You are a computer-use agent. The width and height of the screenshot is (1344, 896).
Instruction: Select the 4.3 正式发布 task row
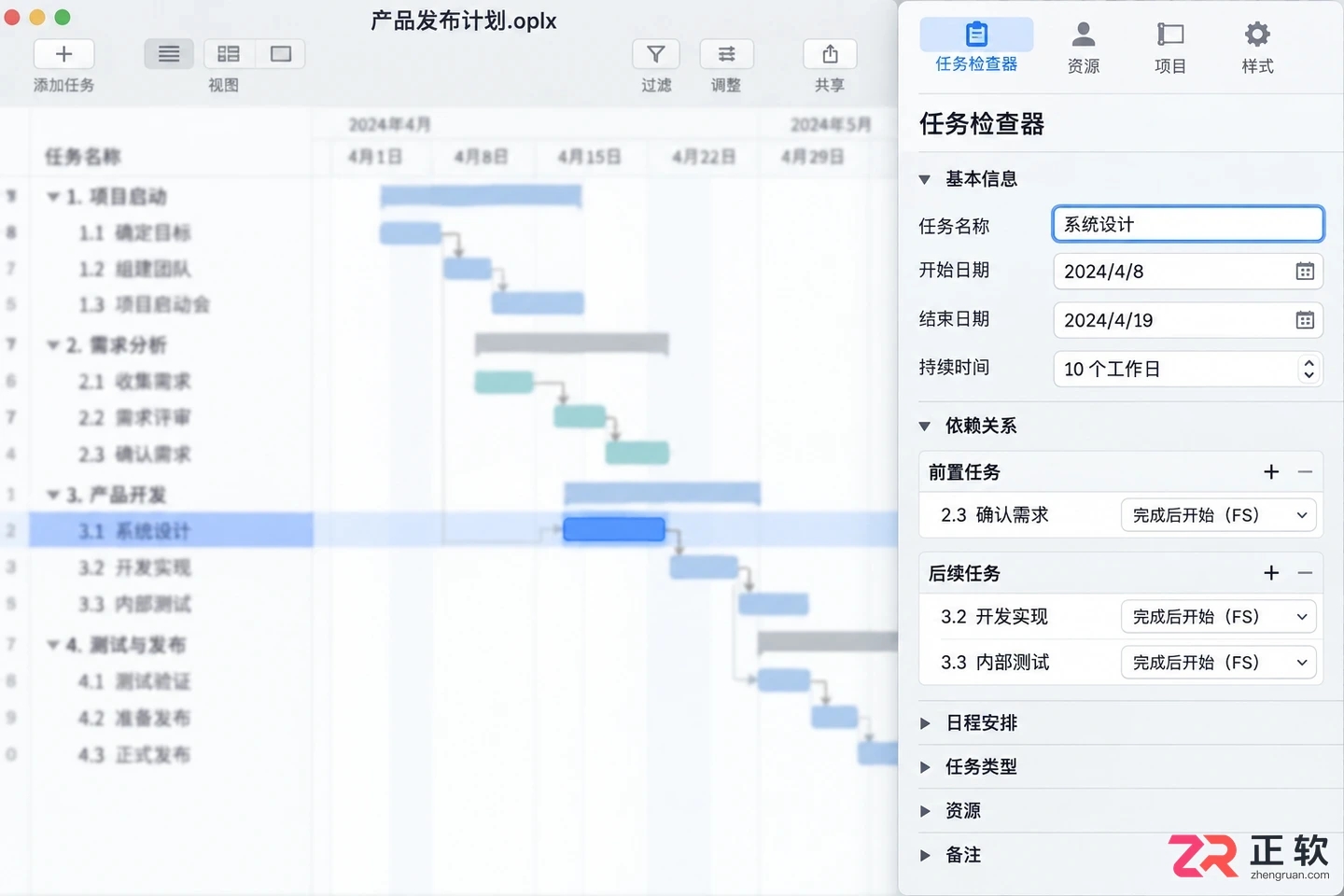click(x=171, y=754)
